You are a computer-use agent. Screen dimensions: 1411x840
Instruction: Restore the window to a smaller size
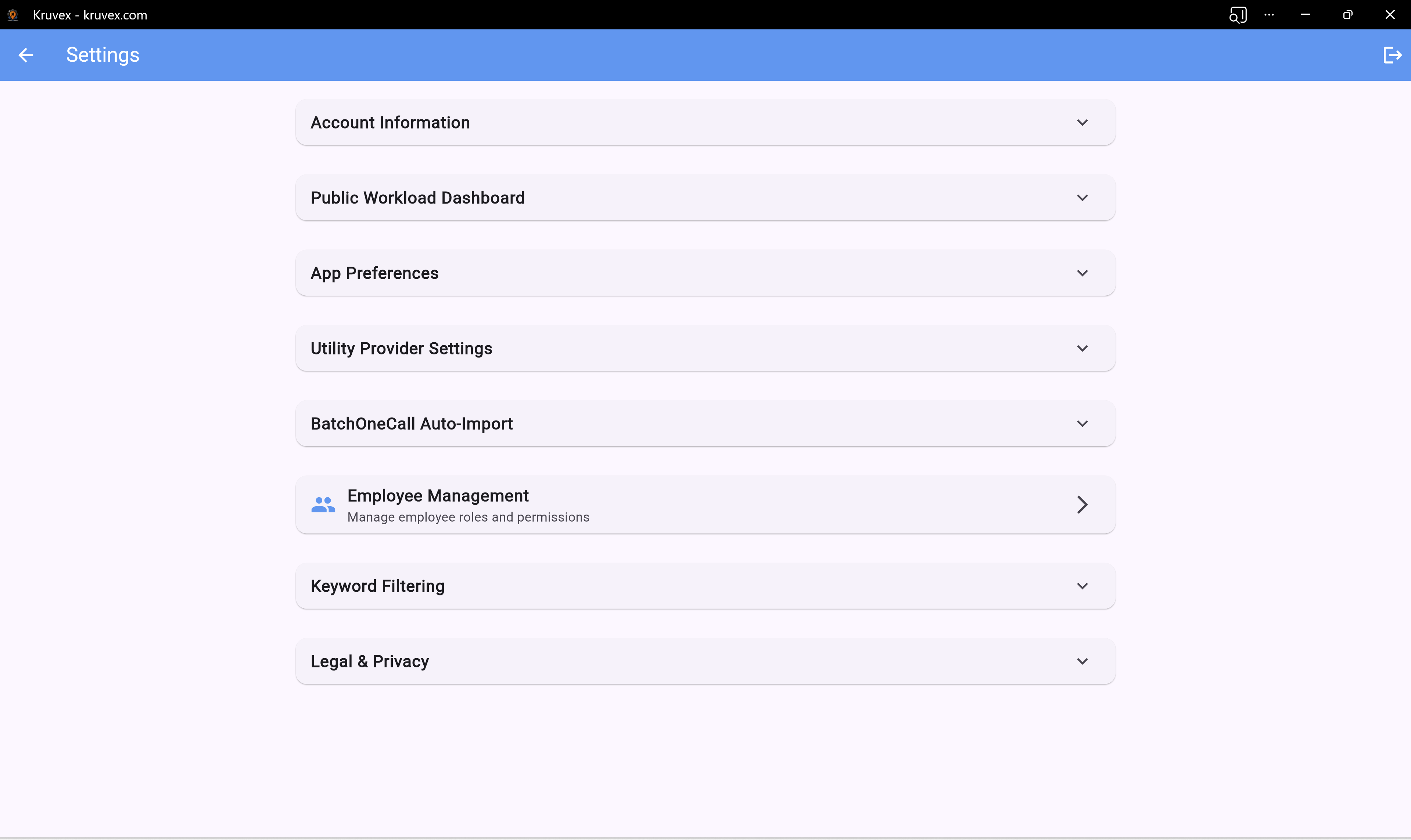[1348, 15]
